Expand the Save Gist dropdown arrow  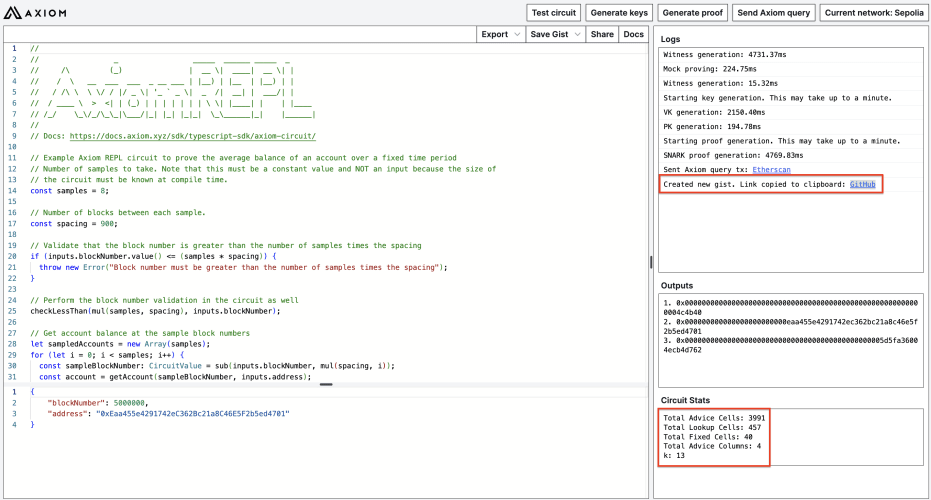(x=577, y=34)
